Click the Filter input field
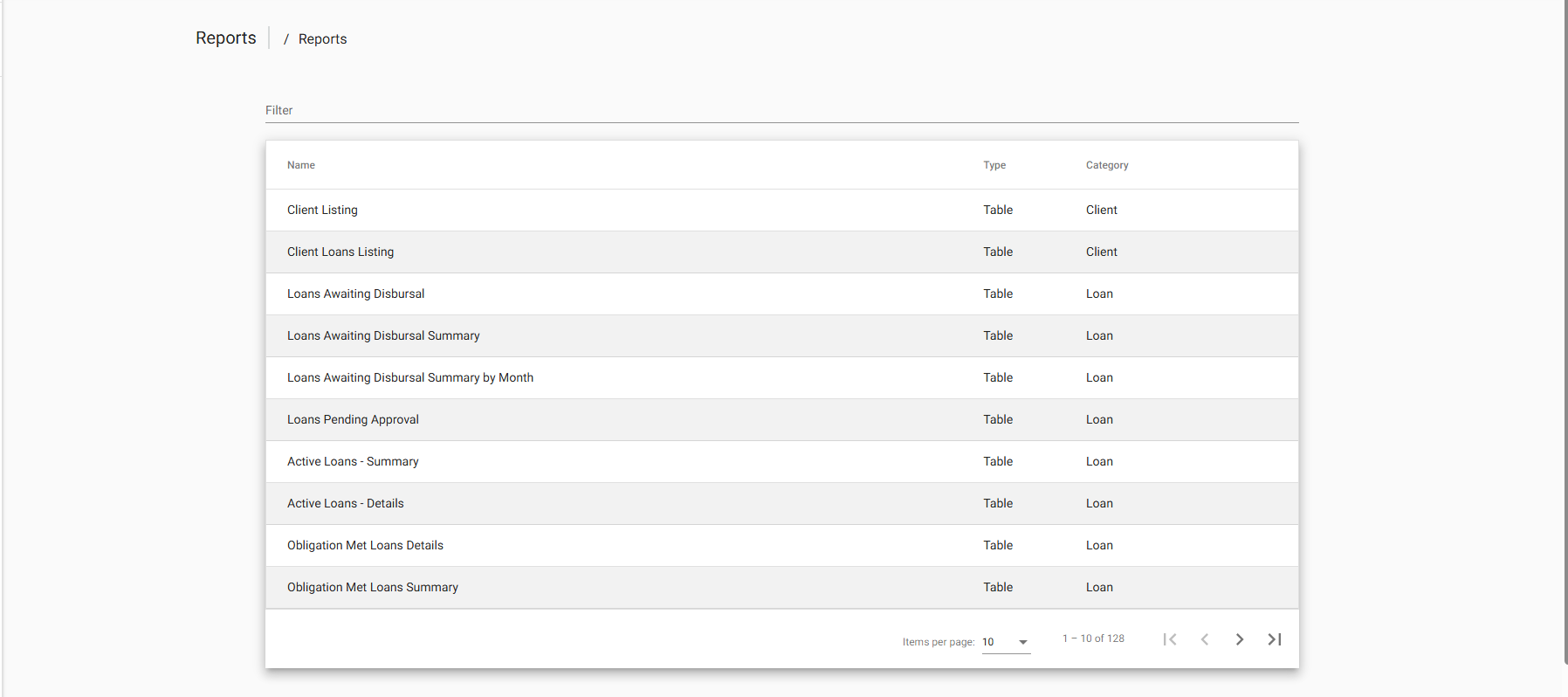This screenshot has width=1568, height=697. pyautogui.click(x=781, y=111)
